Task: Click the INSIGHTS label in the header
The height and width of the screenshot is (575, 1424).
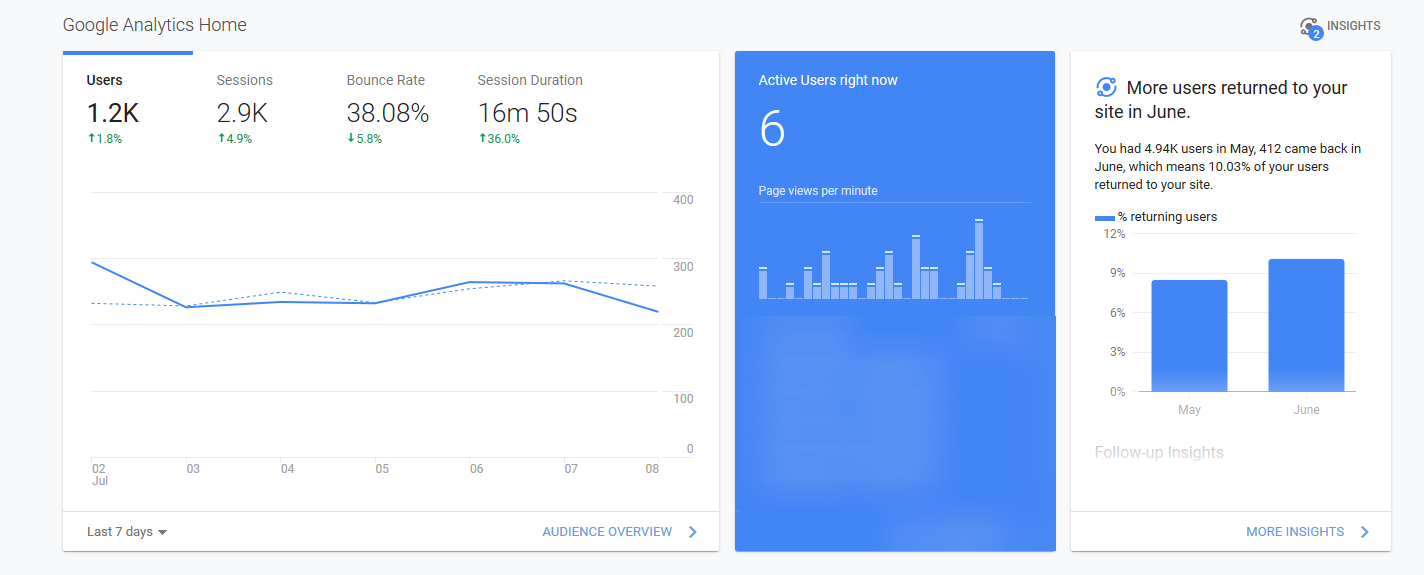Action: 1353,26
